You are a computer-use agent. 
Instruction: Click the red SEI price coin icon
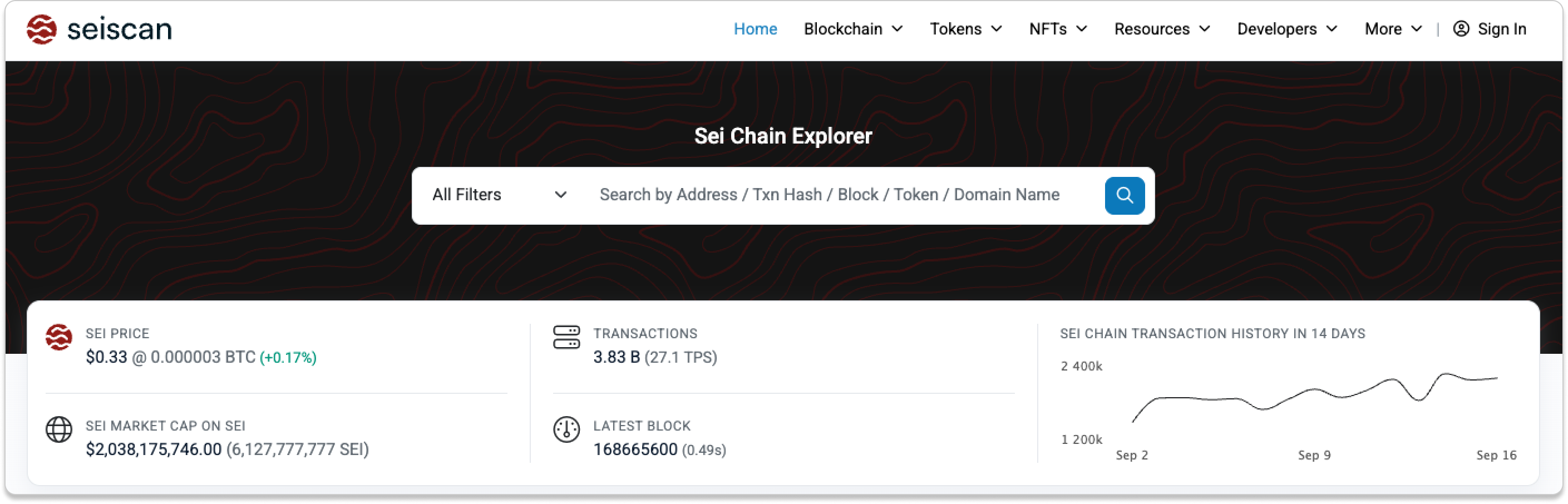pyautogui.click(x=59, y=337)
